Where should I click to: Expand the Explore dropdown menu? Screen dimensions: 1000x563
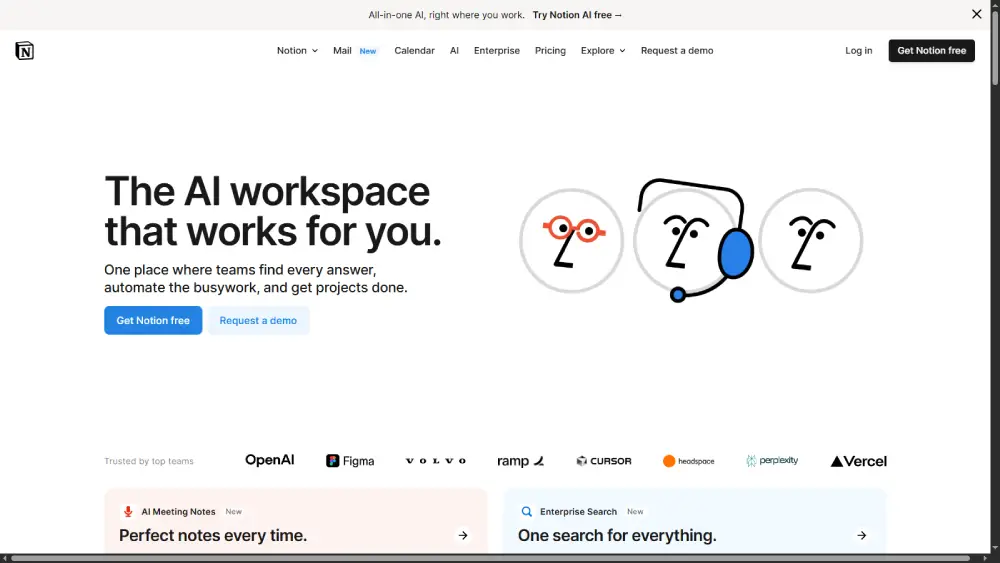pyautogui.click(x=603, y=50)
